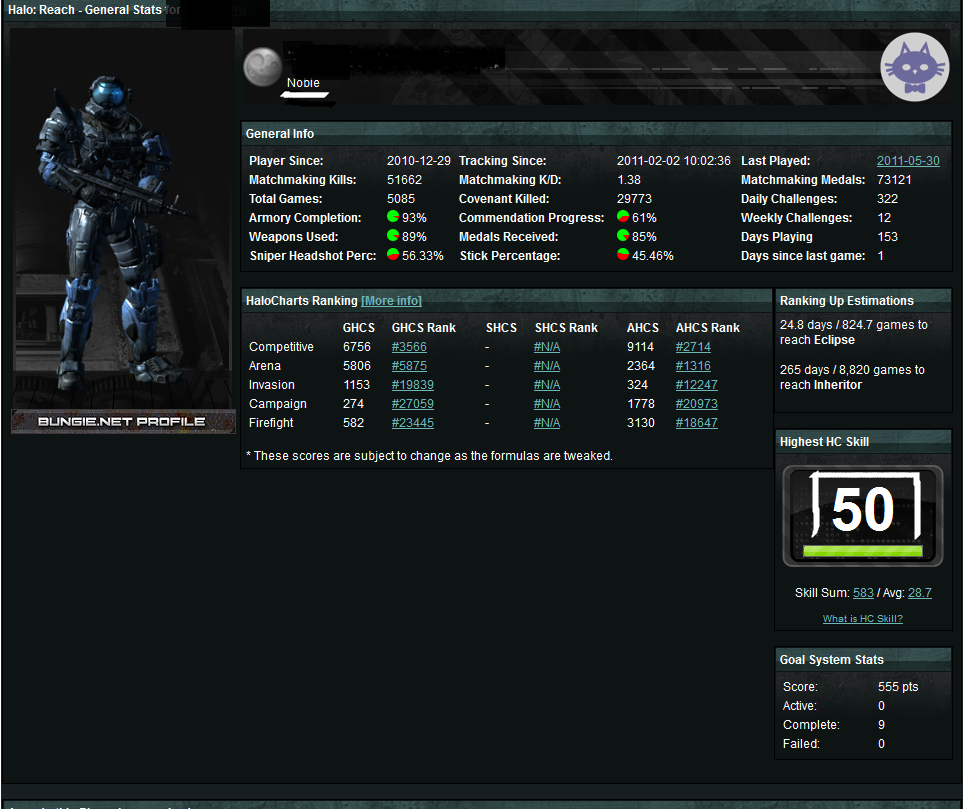The height and width of the screenshot is (809, 963).
Task: Click Invasion SHCS rank #N/A link
Action: [547, 385]
